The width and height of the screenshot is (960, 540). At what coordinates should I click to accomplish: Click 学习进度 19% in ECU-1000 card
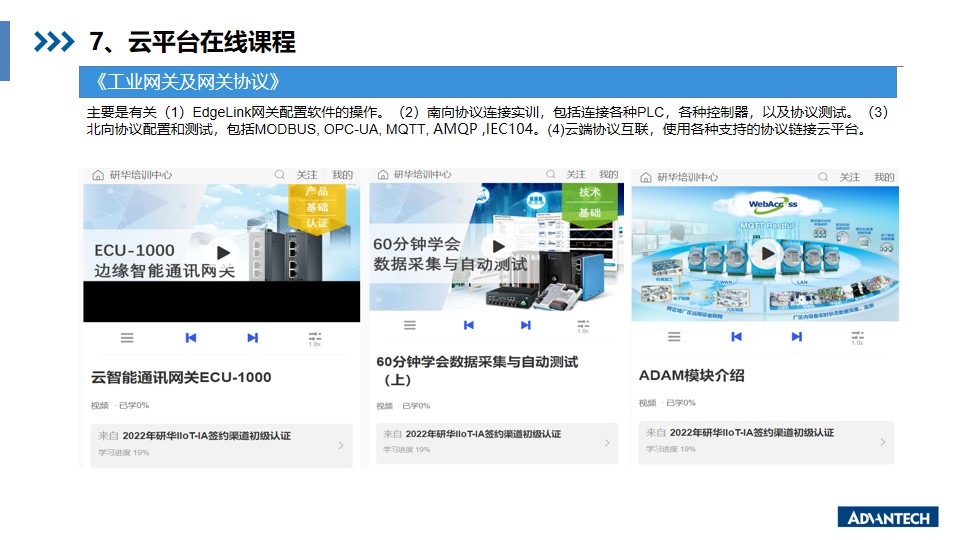pos(124,452)
